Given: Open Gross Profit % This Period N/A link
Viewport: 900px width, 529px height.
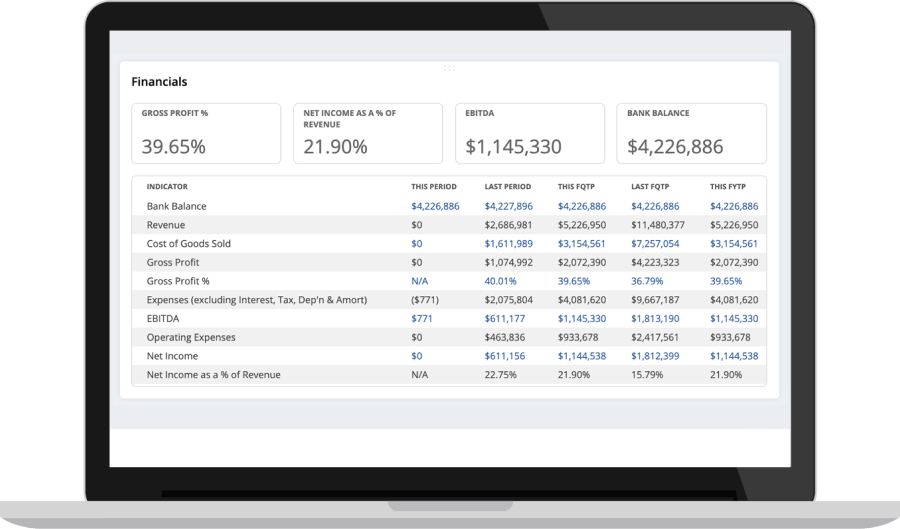Looking at the screenshot, I should (420, 281).
